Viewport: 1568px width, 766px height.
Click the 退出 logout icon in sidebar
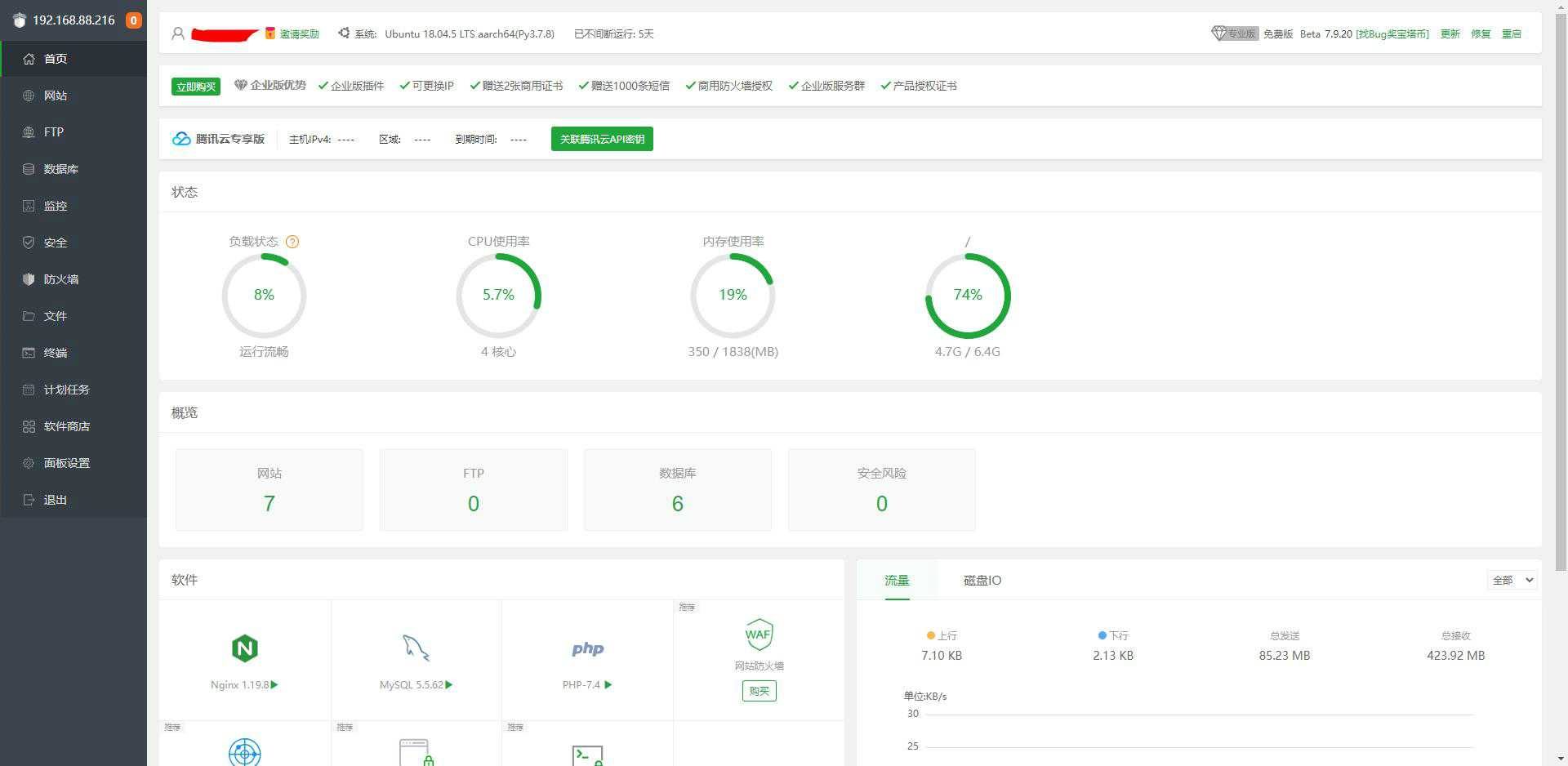click(x=29, y=500)
